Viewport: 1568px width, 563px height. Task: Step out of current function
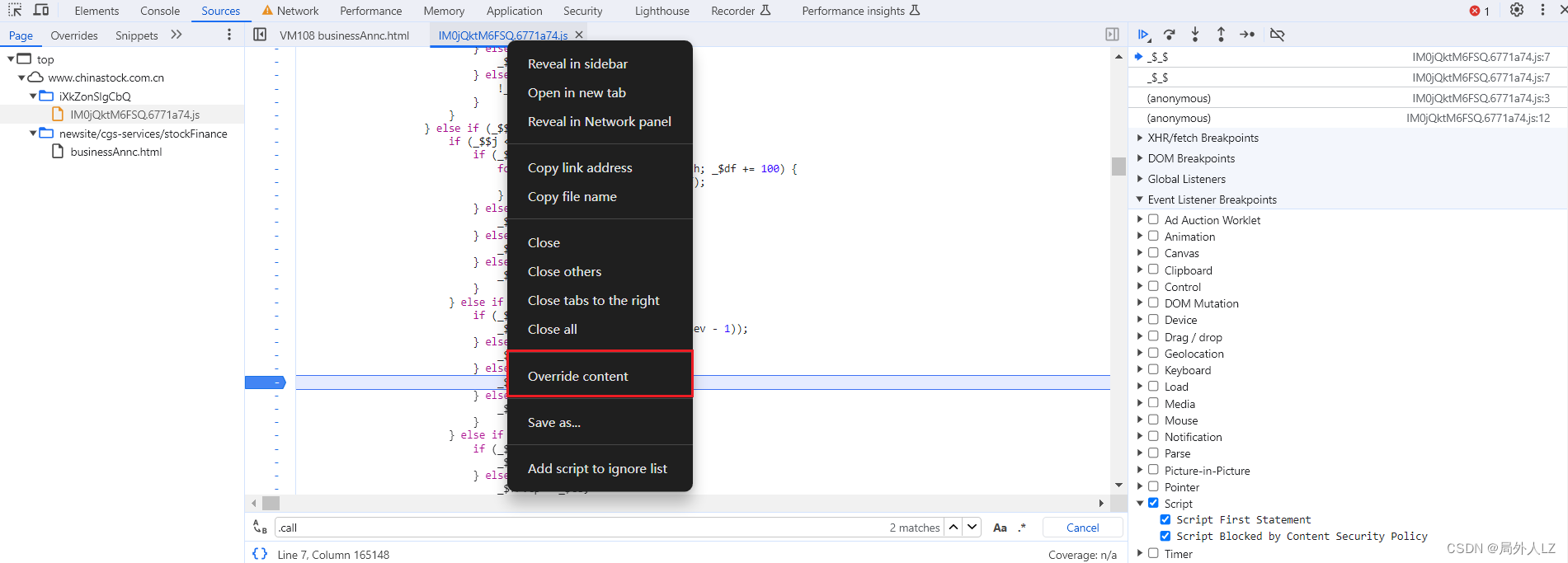(x=1221, y=35)
